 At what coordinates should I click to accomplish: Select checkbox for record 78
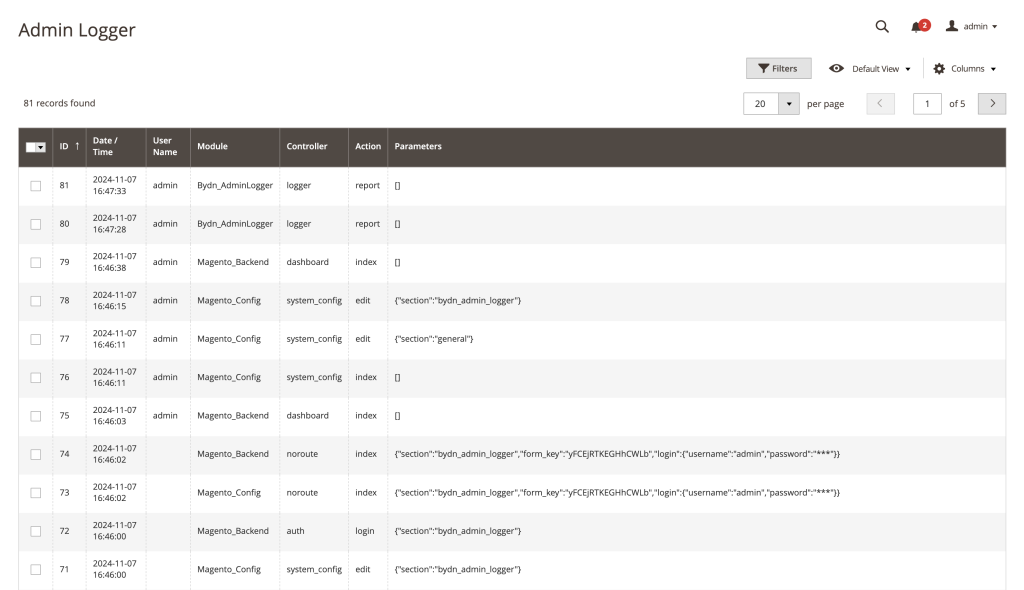coord(36,301)
